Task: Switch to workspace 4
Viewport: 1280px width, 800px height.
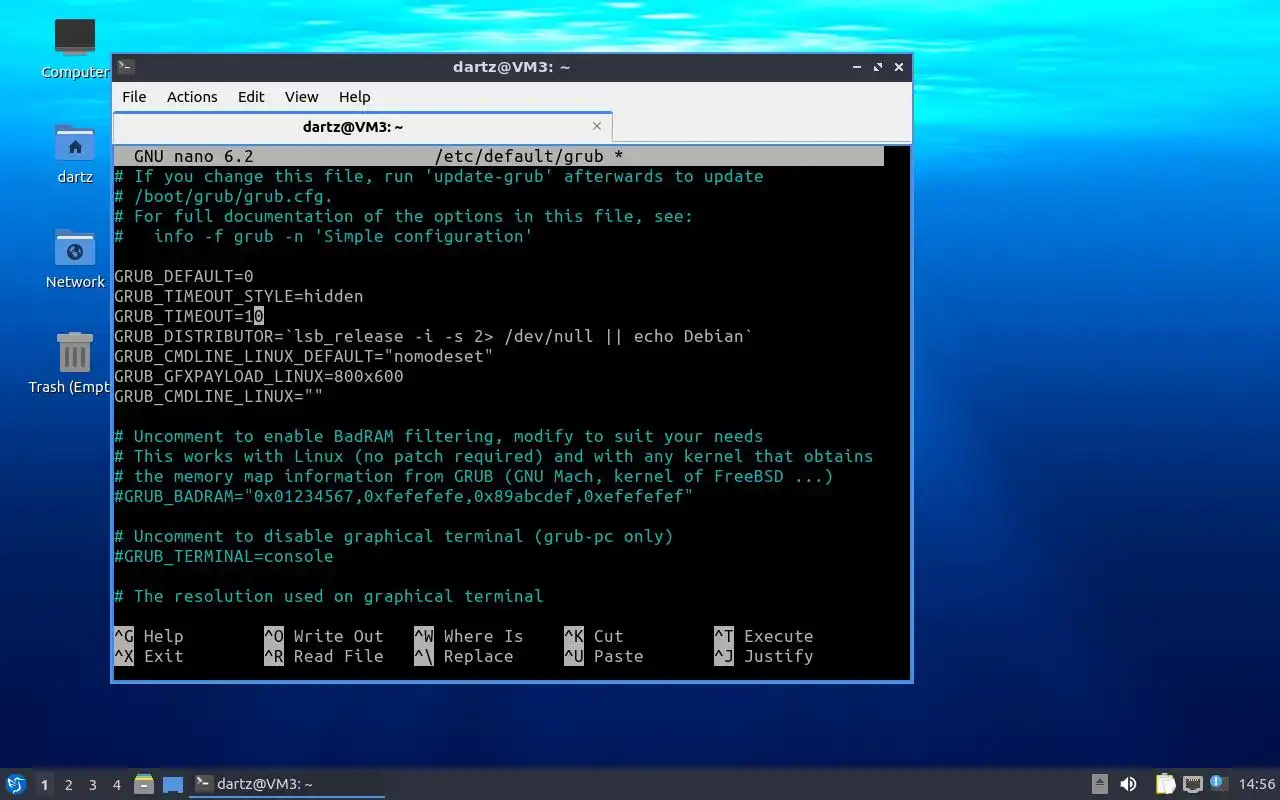Action: click(116, 785)
